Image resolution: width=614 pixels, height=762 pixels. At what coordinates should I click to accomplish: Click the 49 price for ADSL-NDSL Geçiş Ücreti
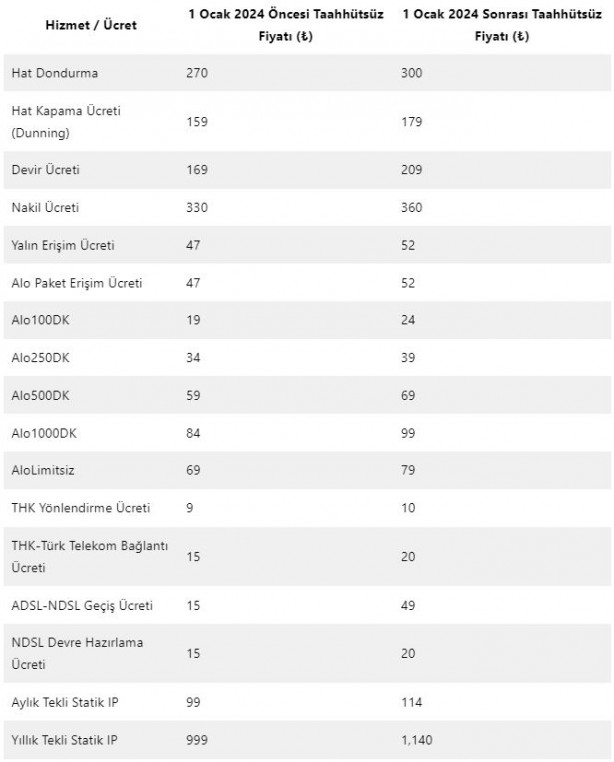(410, 605)
